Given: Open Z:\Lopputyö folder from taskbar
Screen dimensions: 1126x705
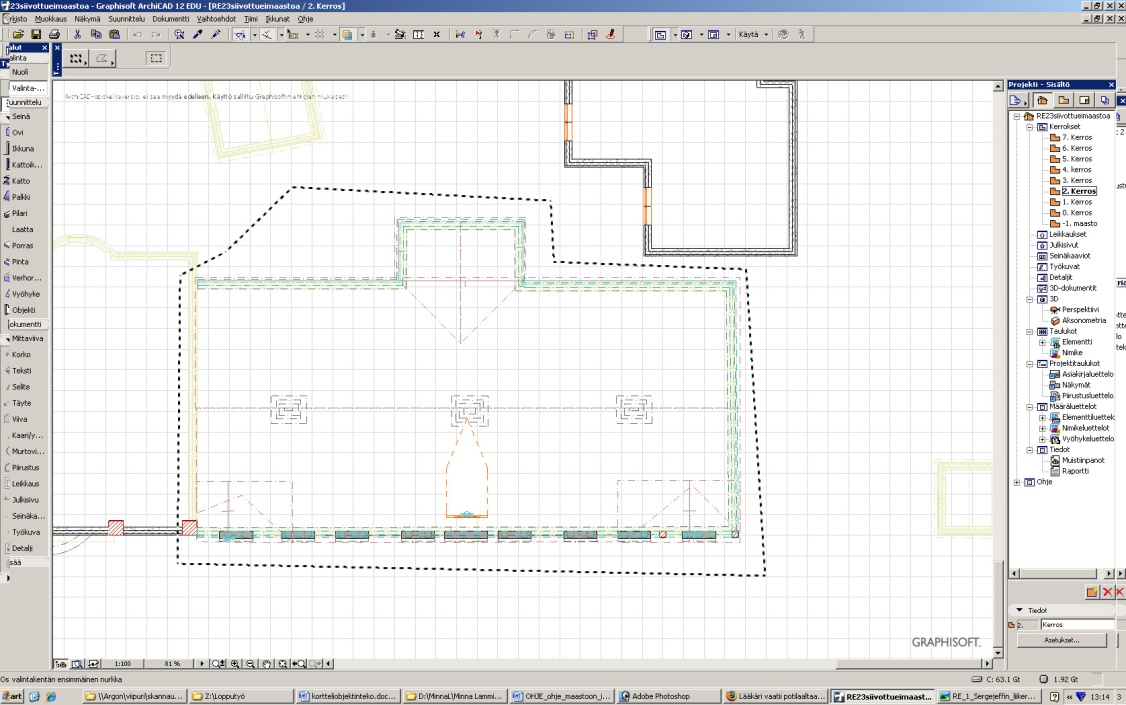Looking at the screenshot, I should [242, 696].
